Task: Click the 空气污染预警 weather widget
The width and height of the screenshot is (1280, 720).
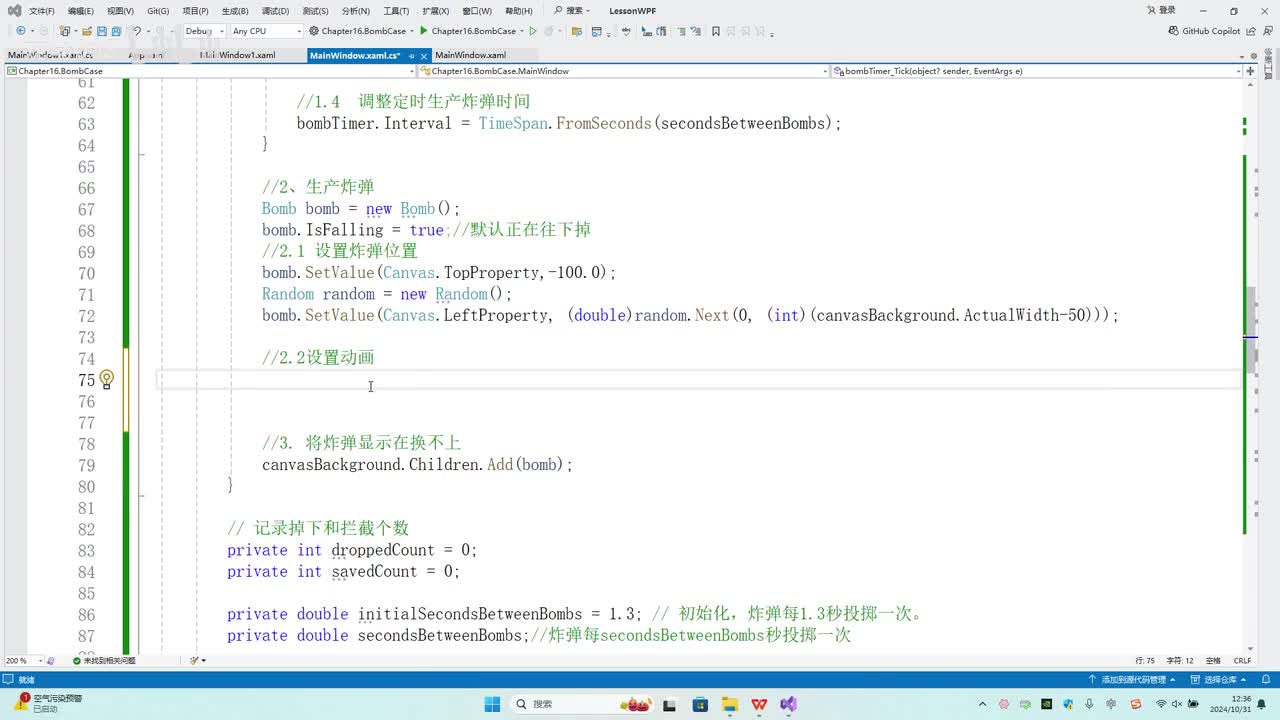Action: pyautogui.click(x=50, y=703)
